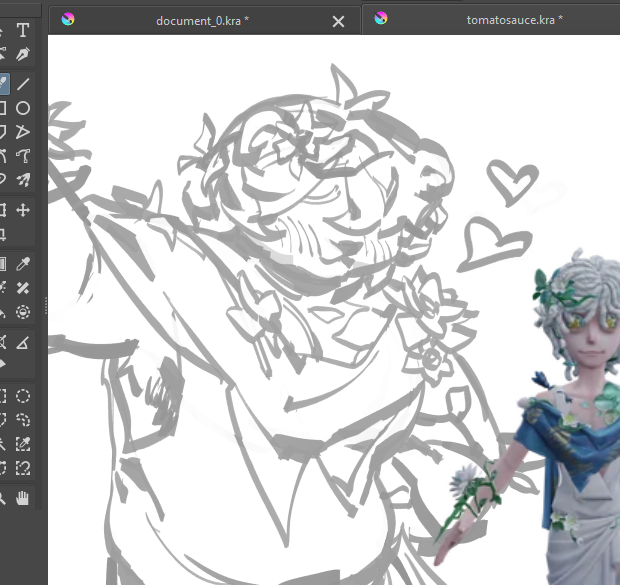Select the Similar Color Selection tool
The width and height of the screenshot is (620, 585).
[x=23, y=444]
